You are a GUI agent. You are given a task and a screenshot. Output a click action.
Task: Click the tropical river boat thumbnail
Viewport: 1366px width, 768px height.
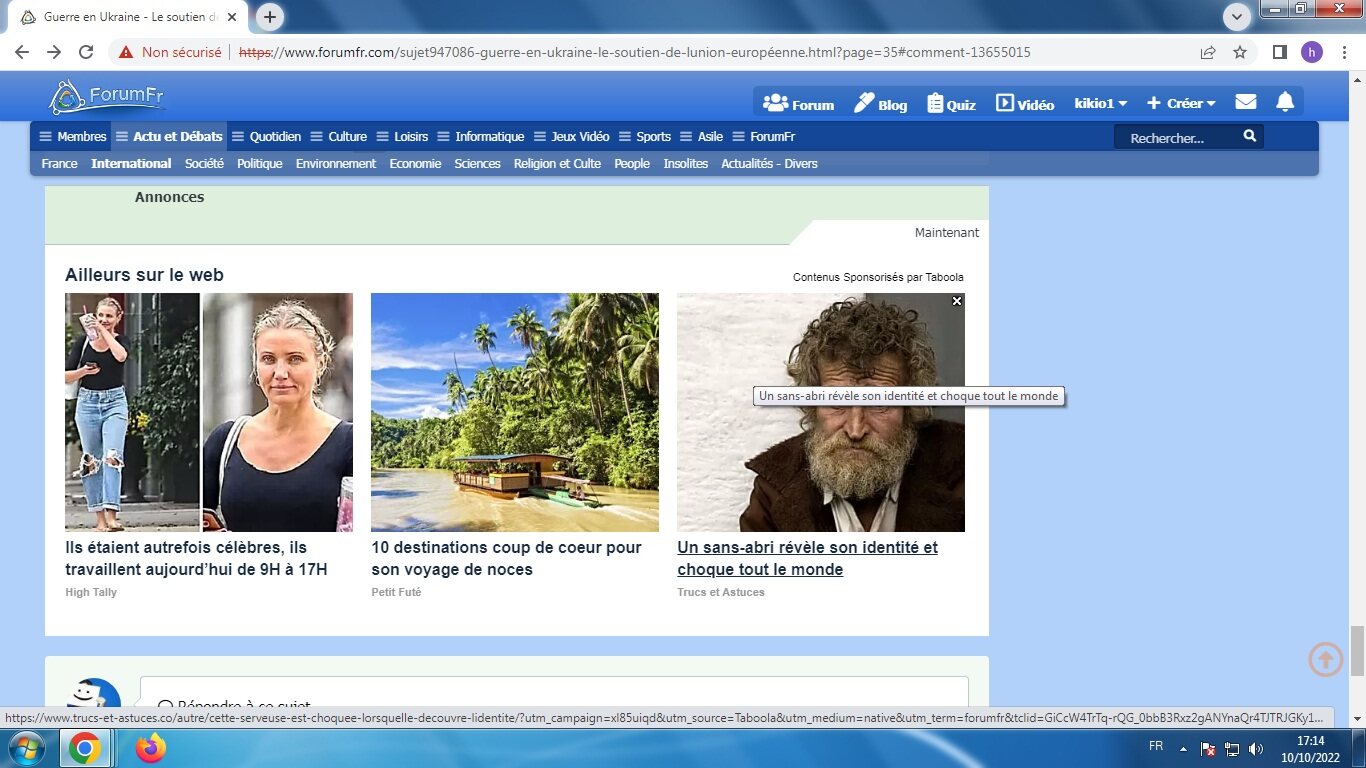click(514, 412)
